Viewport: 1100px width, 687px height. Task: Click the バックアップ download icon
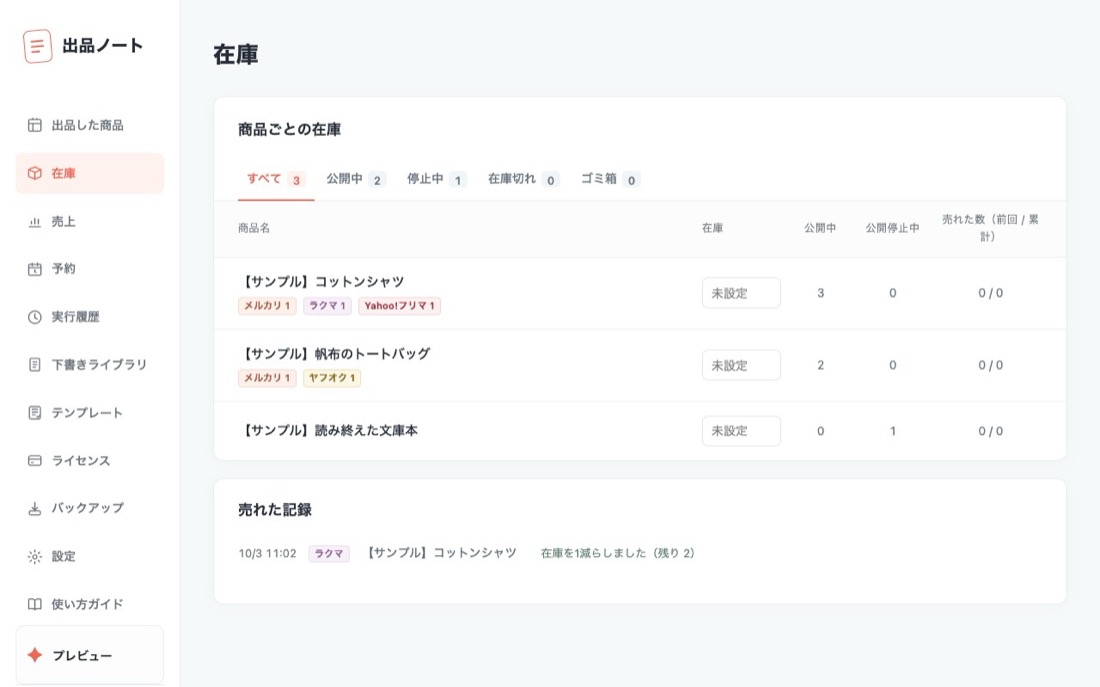pyautogui.click(x=34, y=509)
